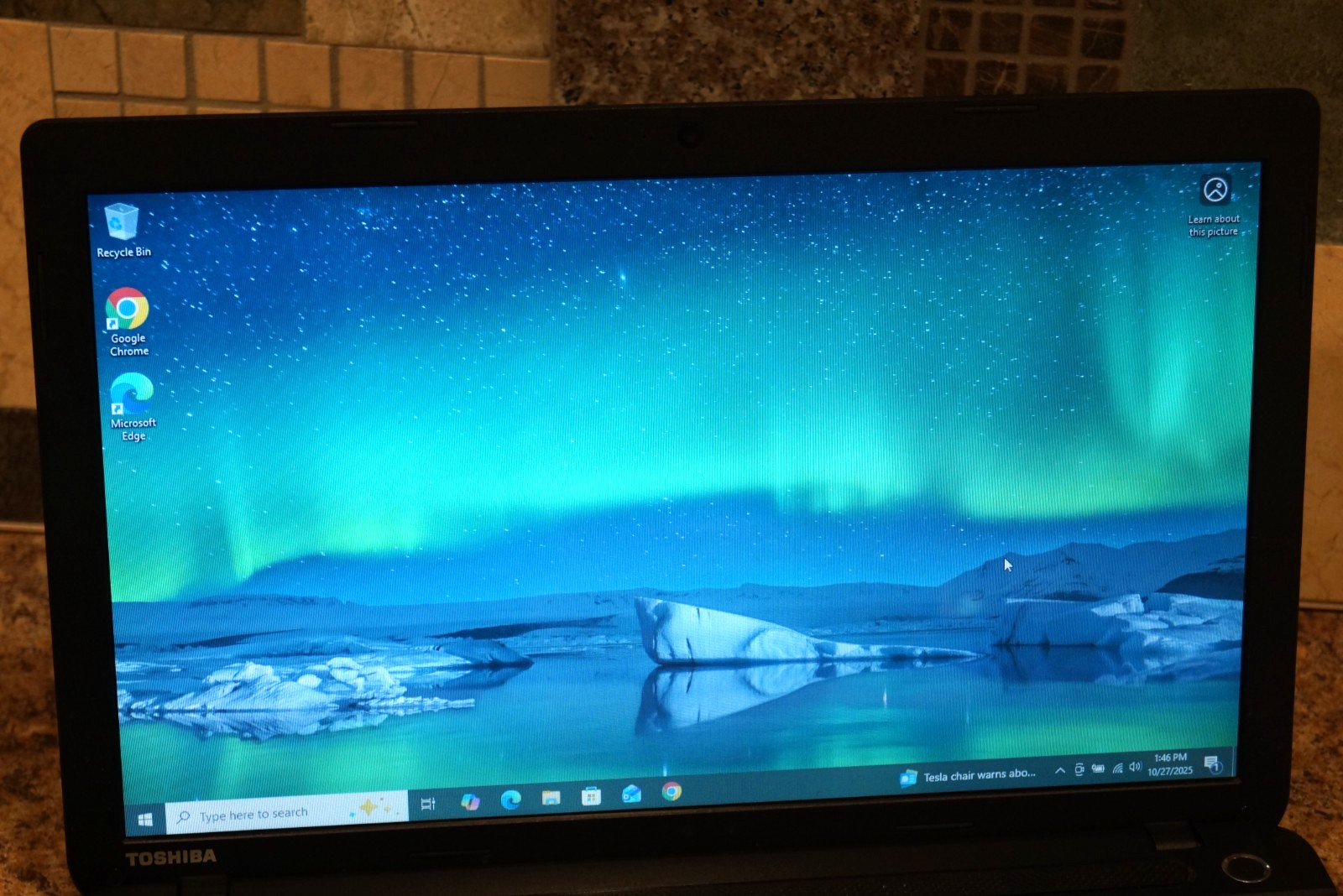Launch Google Chrome from the taskbar
The height and width of the screenshot is (896, 1343).
tap(671, 791)
